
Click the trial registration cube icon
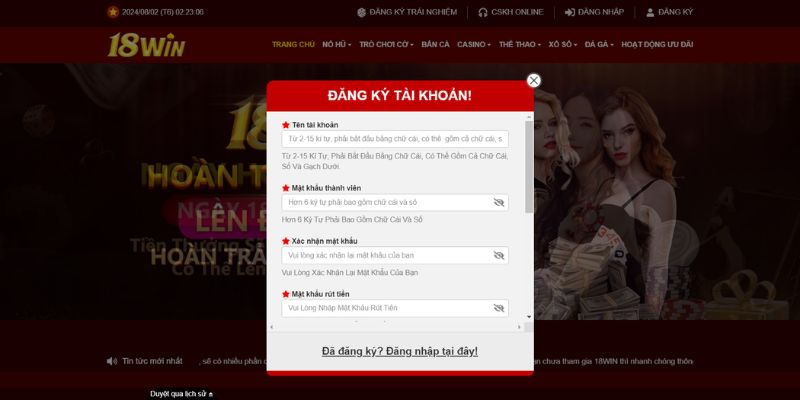coord(361,12)
